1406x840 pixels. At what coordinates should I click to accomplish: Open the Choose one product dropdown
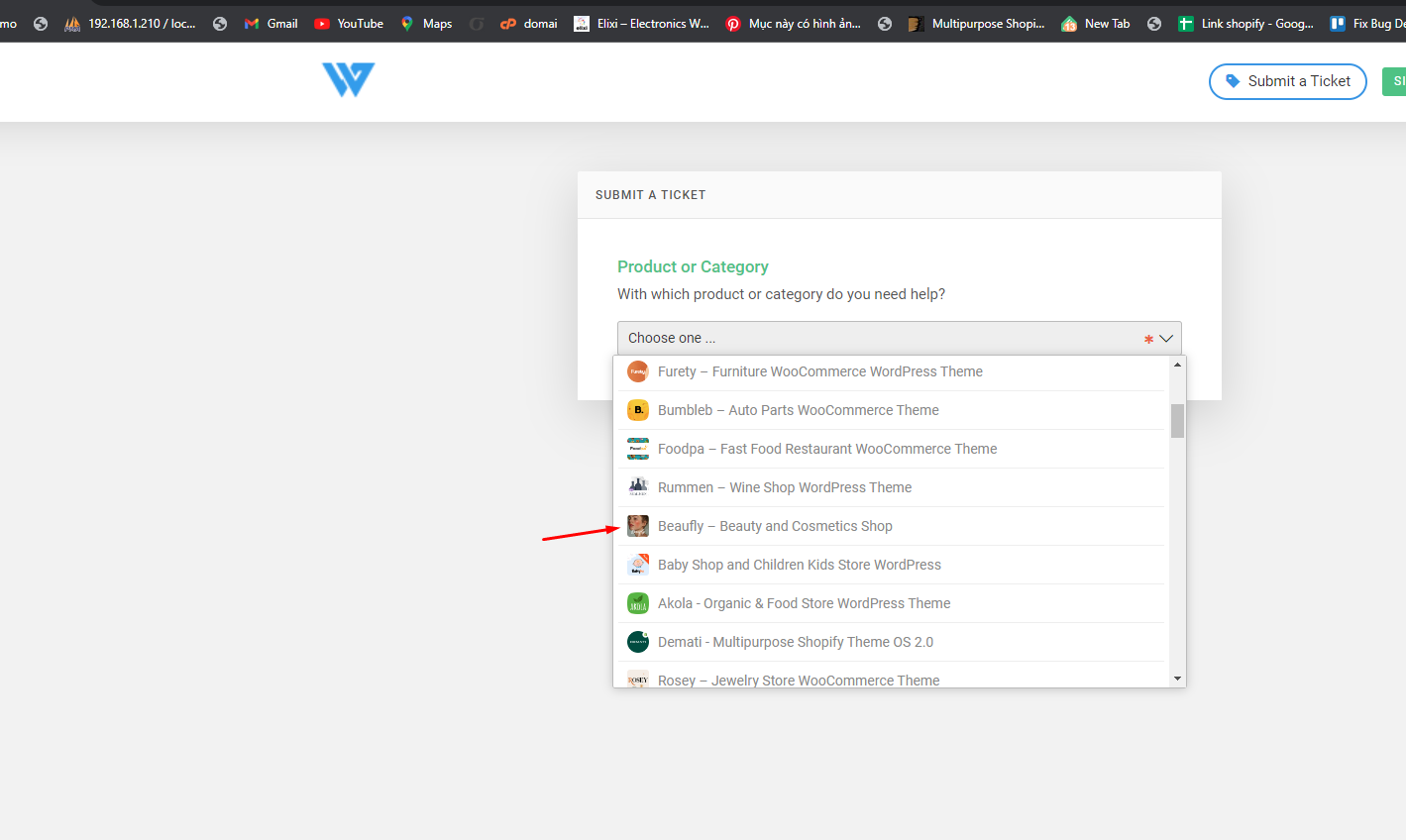pyautogui.click(x=899, y=338)
